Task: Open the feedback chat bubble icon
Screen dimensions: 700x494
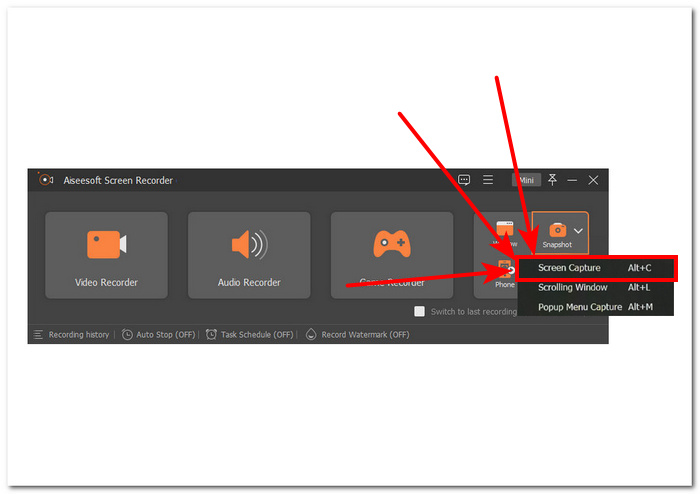Action: [x=464, y=180]
